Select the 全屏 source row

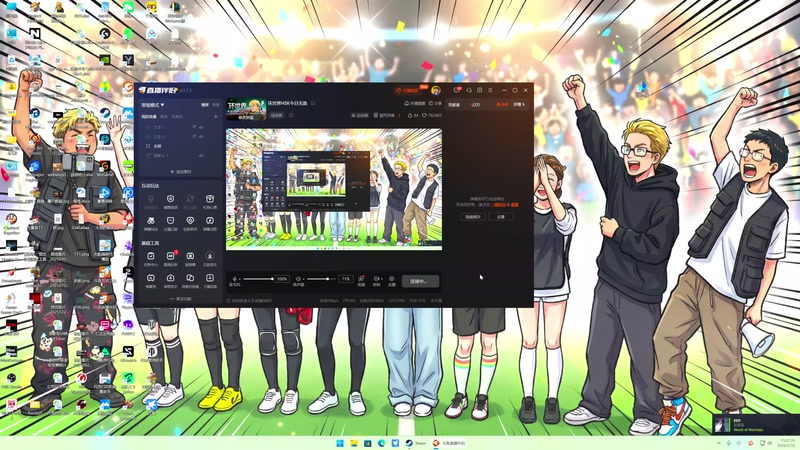point(180,146)
